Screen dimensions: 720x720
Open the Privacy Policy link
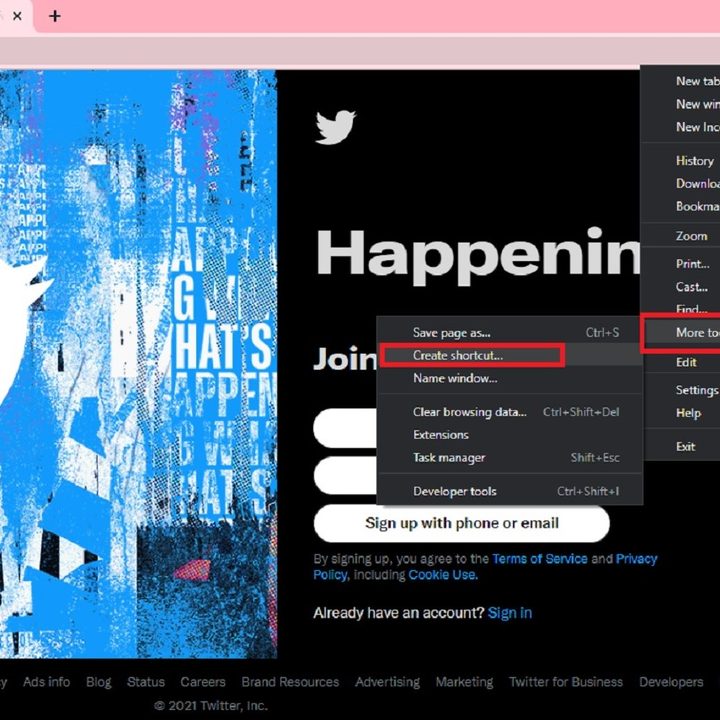click(636, 559)
